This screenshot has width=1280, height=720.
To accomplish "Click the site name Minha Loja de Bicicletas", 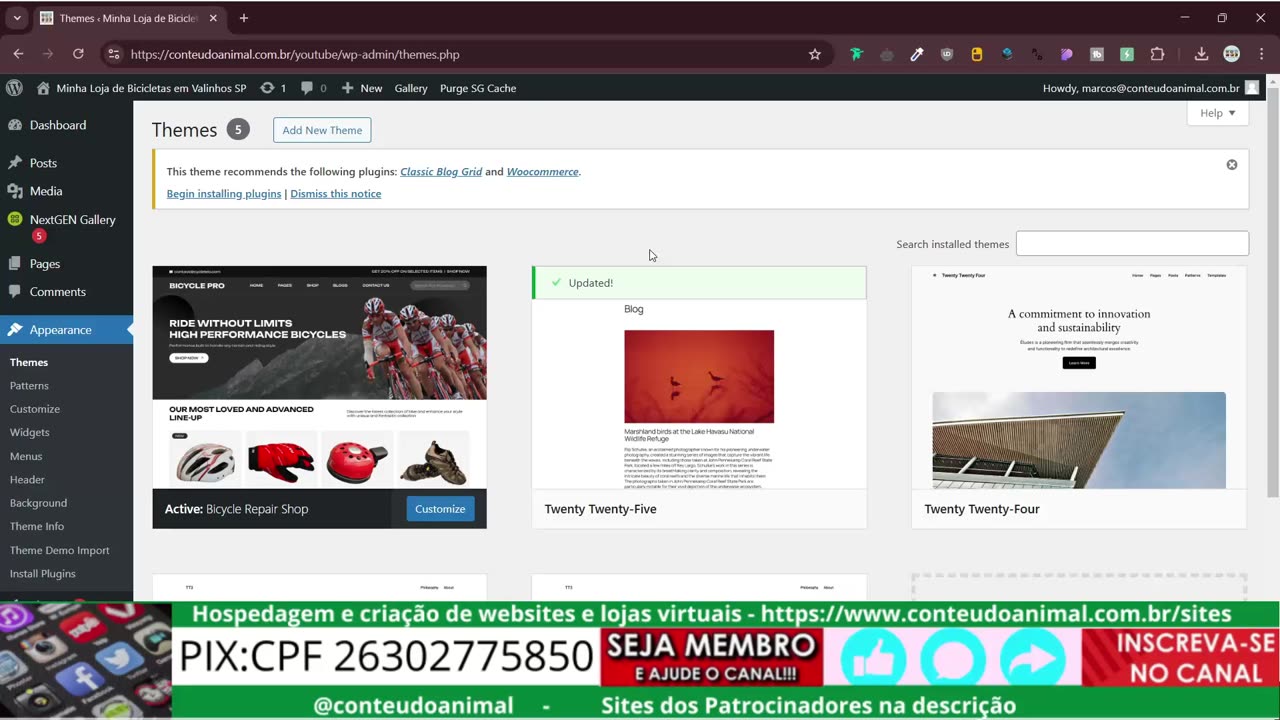I will click(151, 88).
